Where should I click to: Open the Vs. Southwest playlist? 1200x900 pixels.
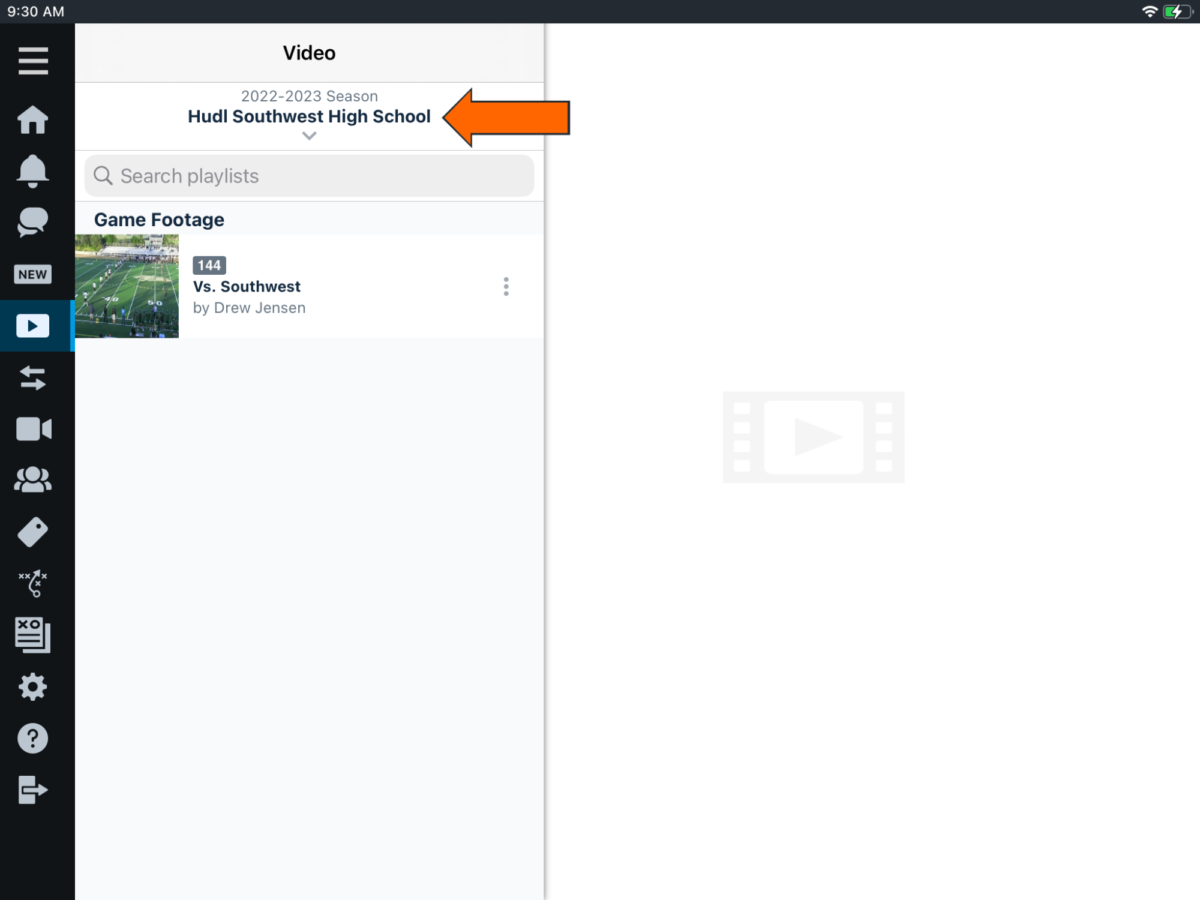tap(246, 286)
